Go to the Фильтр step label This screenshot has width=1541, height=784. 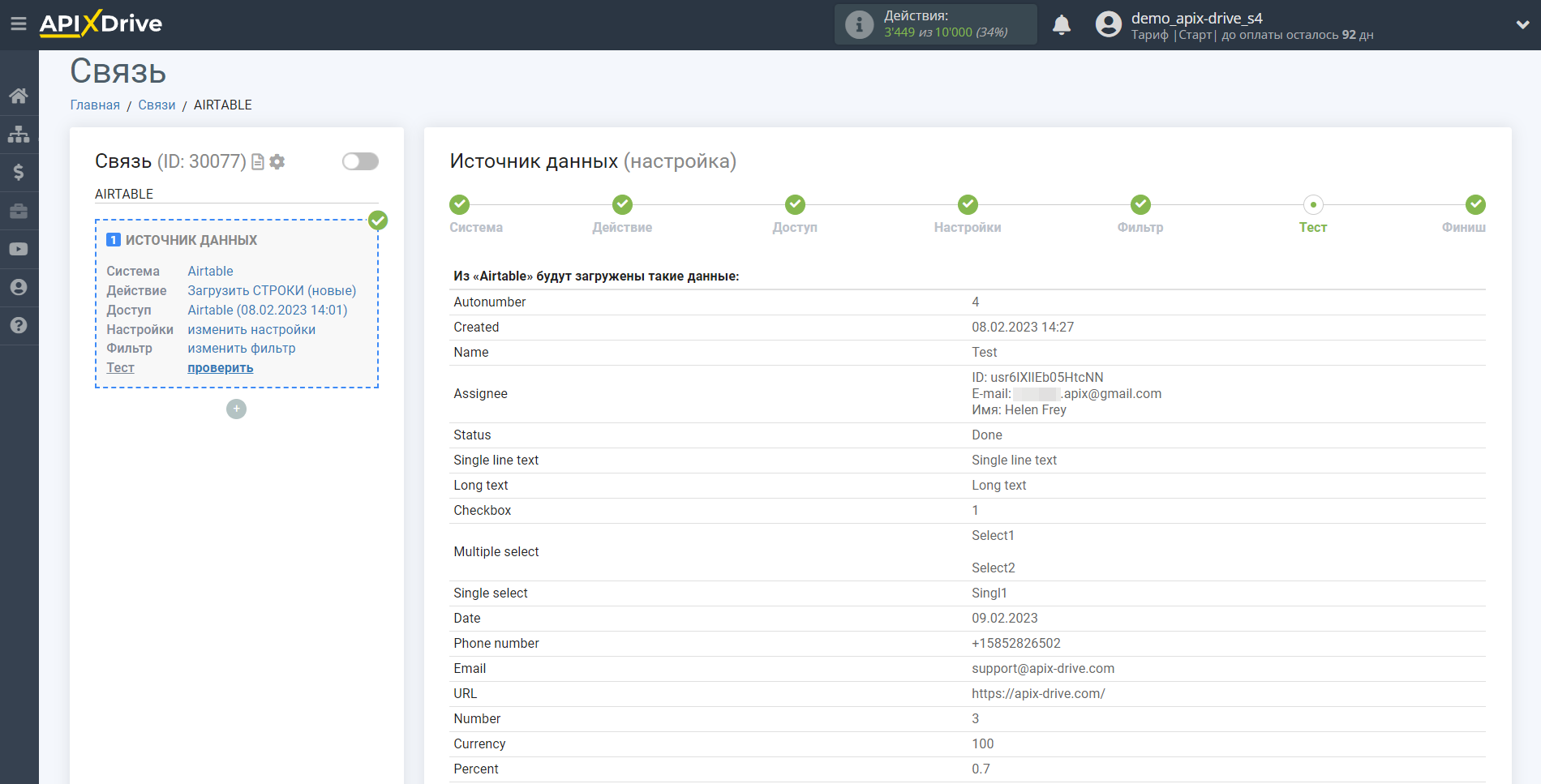pos(1140,228)
